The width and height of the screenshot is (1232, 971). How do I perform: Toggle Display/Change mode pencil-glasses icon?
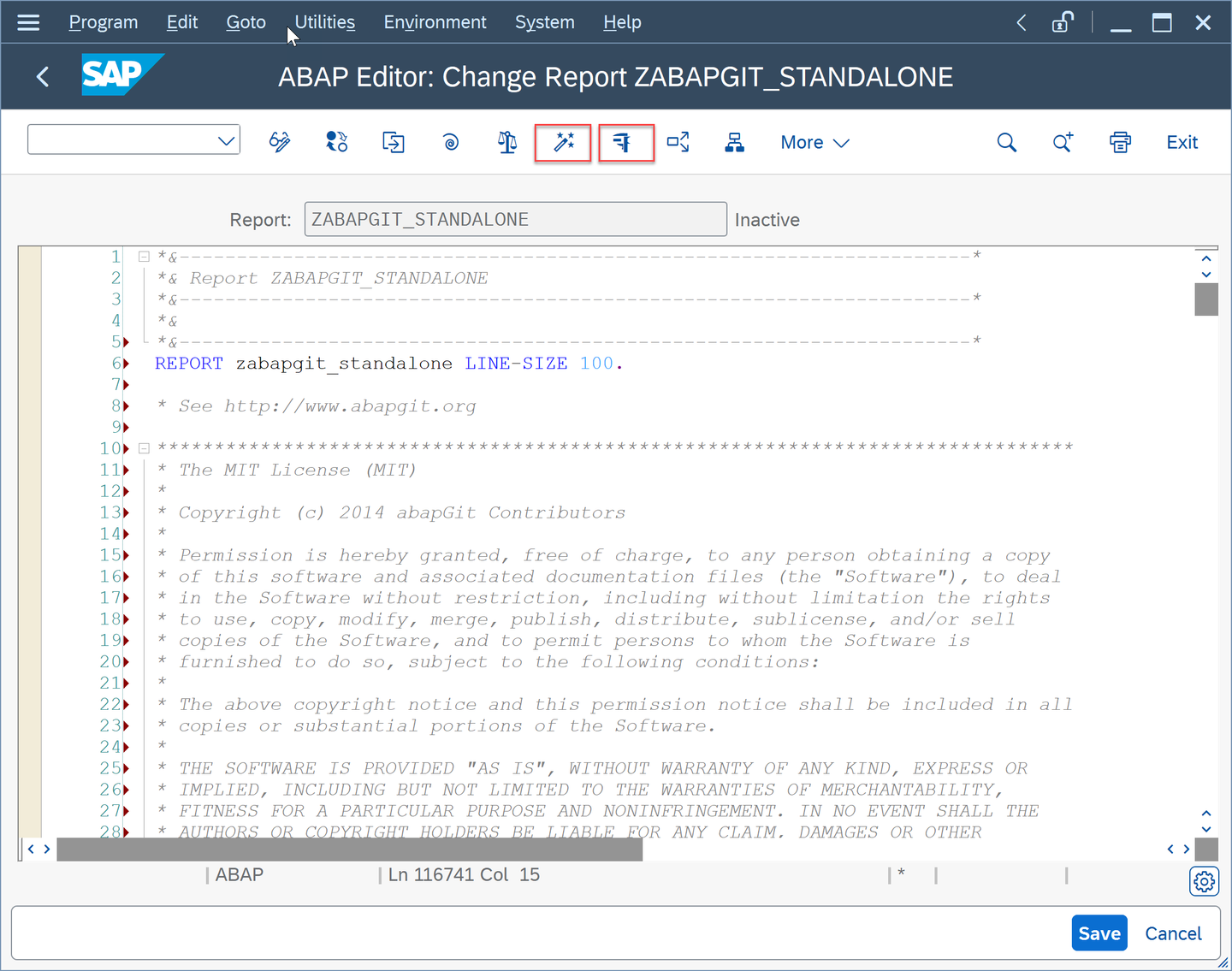click(280, 142)
